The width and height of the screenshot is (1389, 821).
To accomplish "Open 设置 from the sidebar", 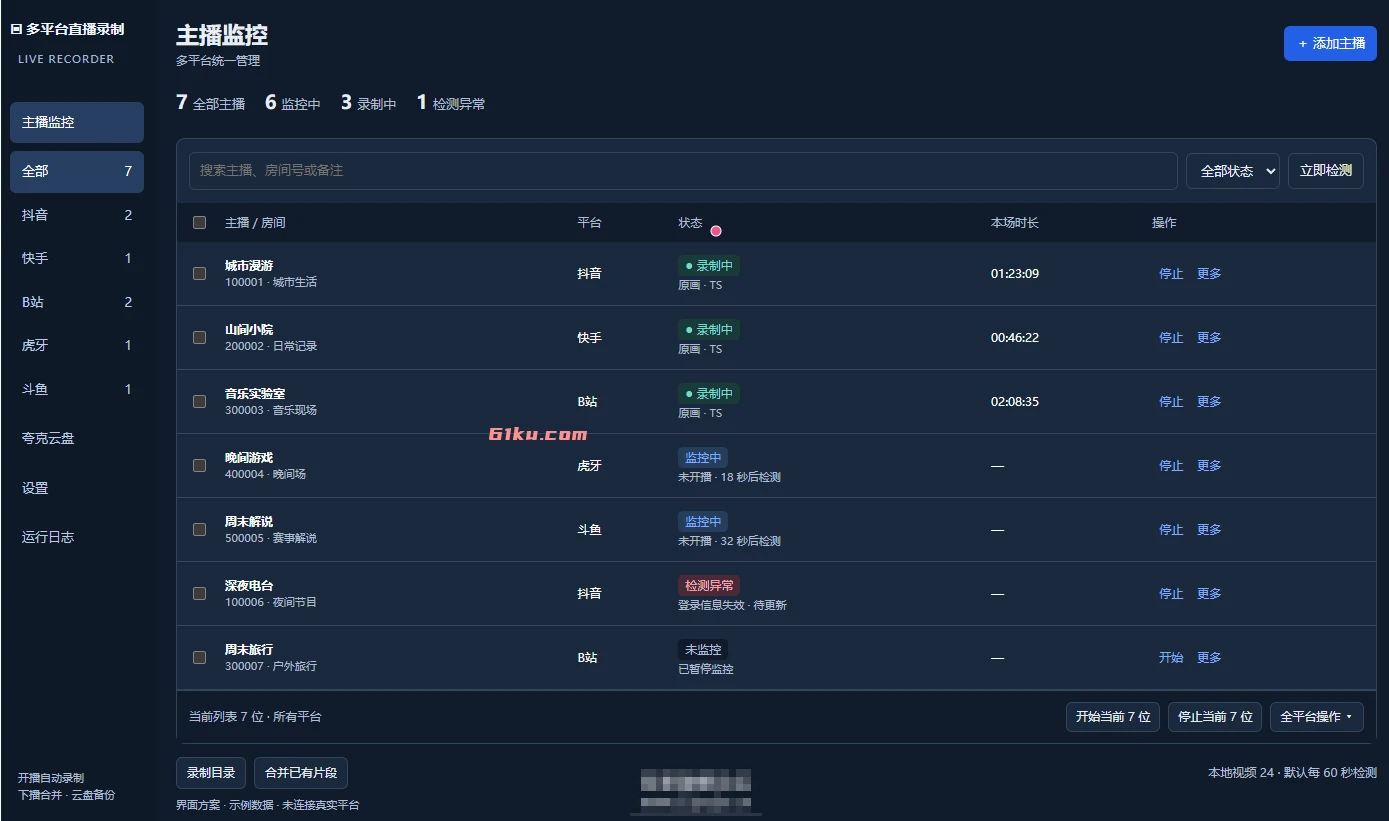I will tap(77, 488).
